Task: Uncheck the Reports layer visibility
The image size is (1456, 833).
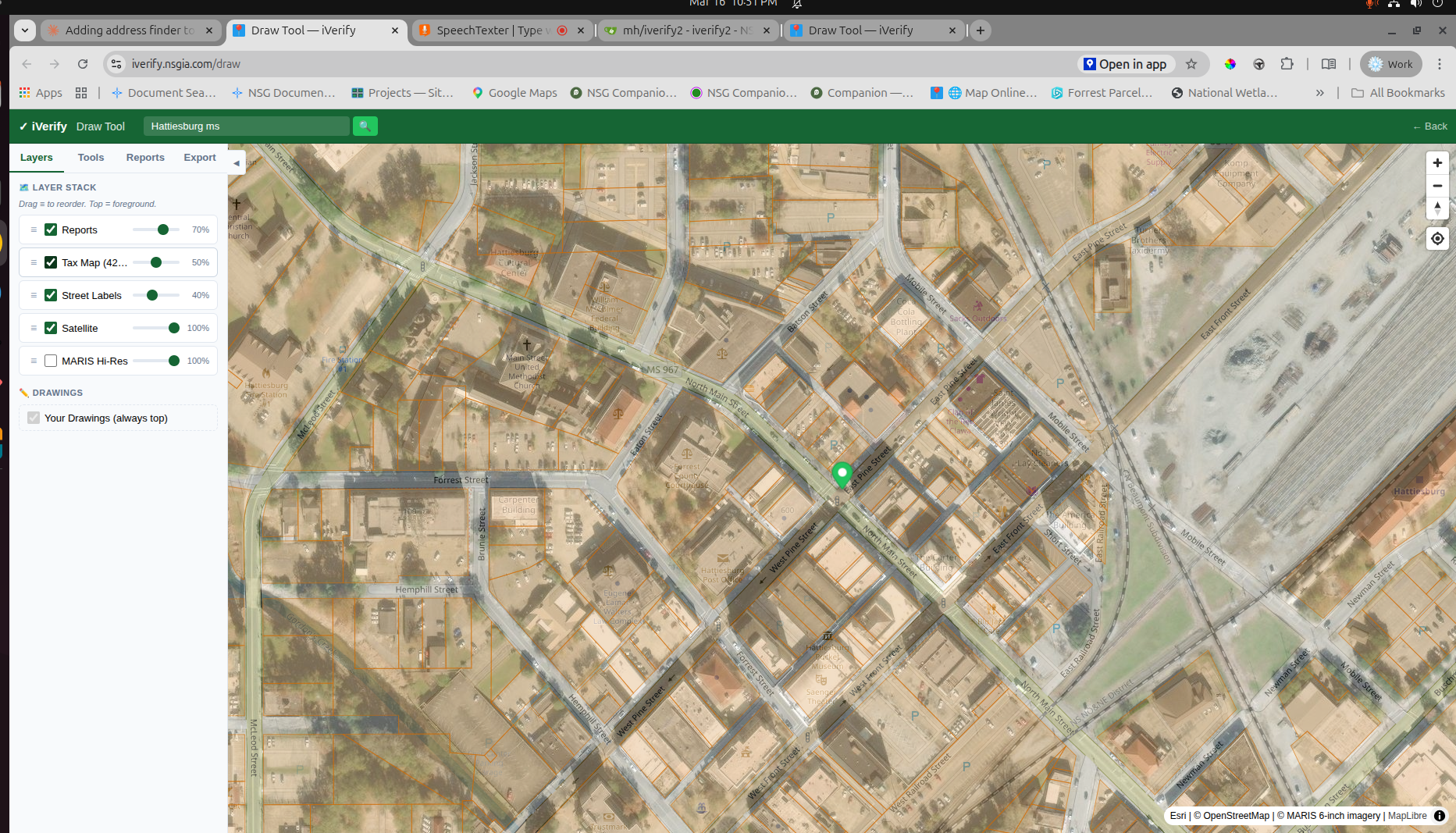Action: 51,230
